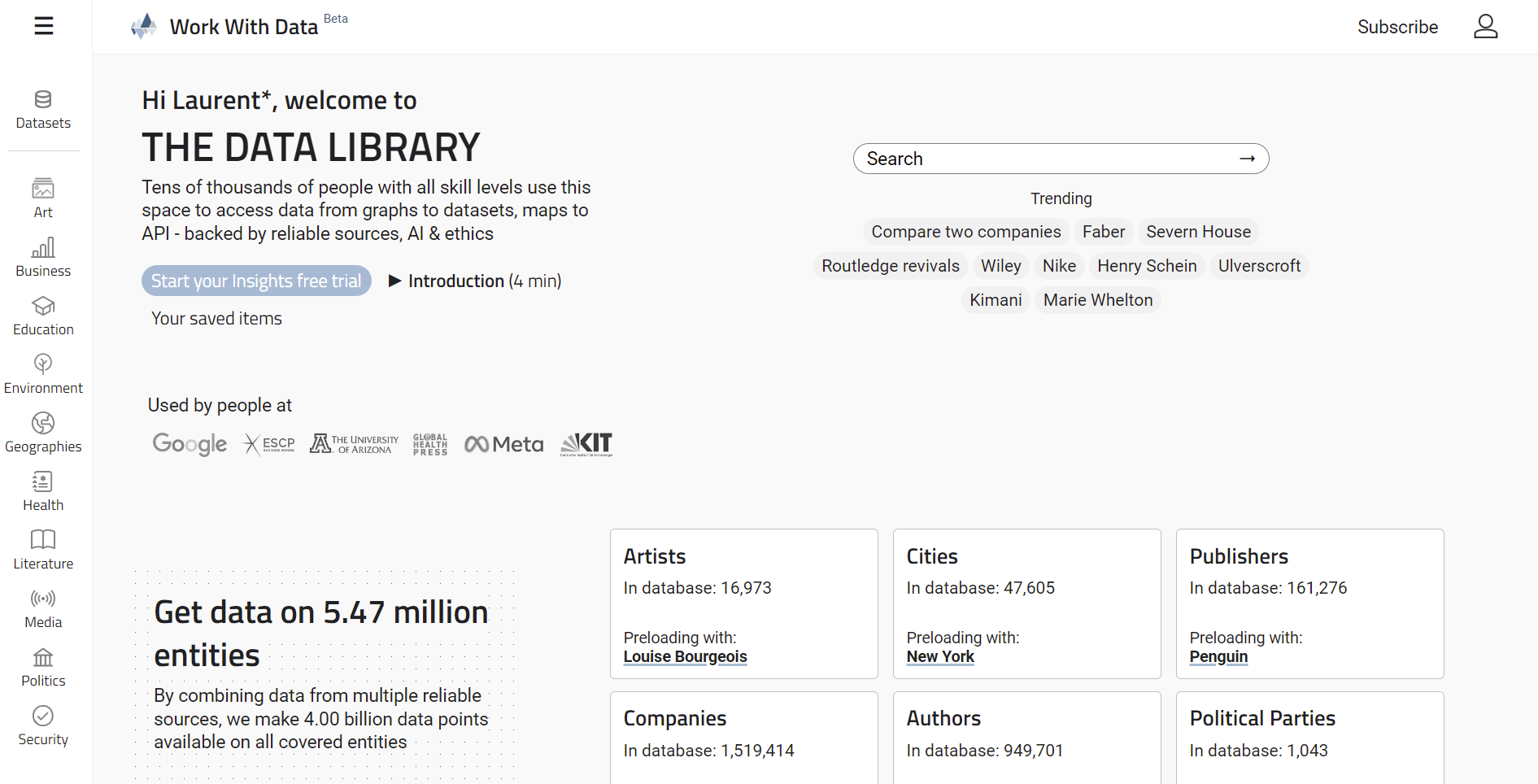Click 'In database: 1,519,414' text
This screenshot has width=1538, height=784.
708,751
